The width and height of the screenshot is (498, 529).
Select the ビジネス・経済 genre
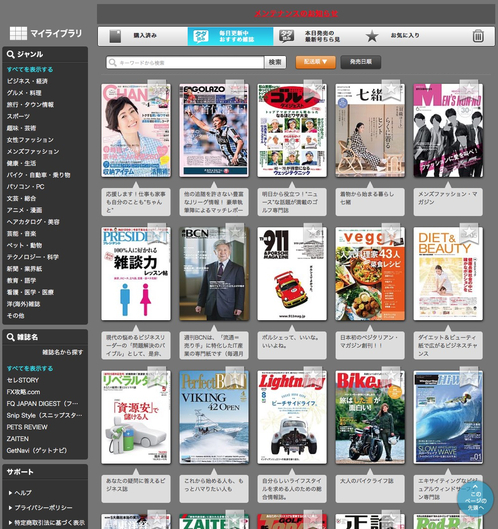tap(27, 81)
